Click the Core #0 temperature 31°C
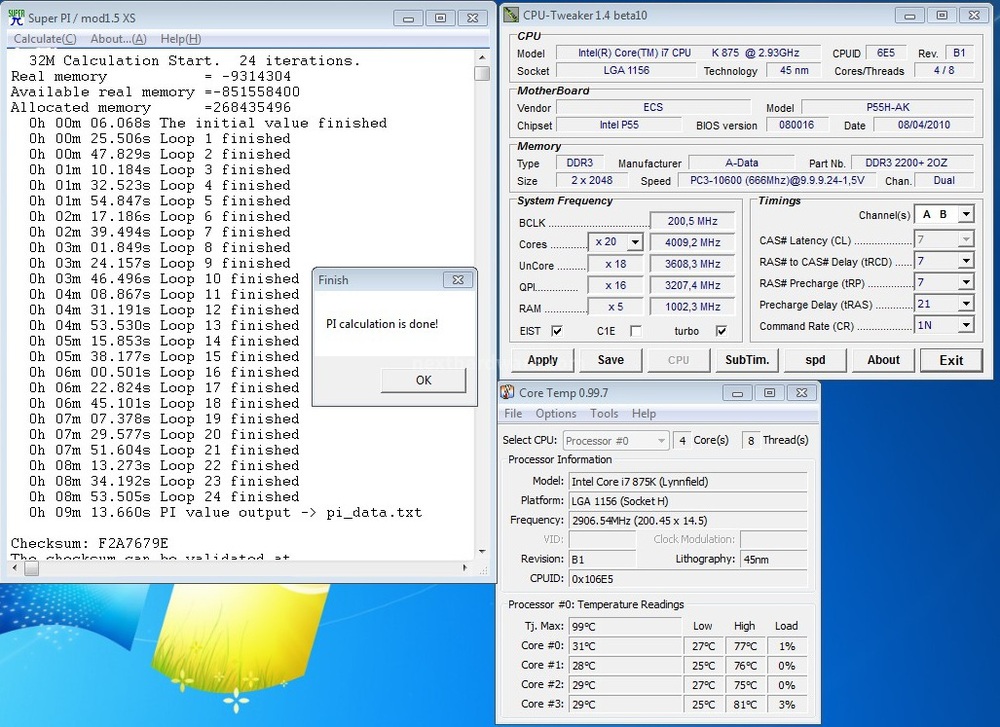 pyautogui.click(x=625, y=646)
